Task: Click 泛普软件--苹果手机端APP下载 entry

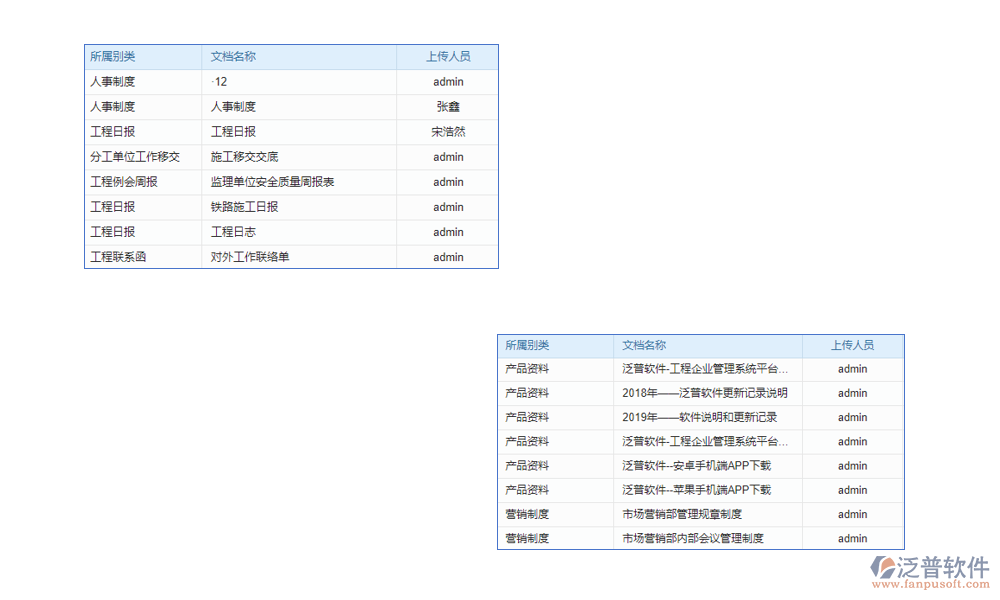Action: click(x=696, y=490)
